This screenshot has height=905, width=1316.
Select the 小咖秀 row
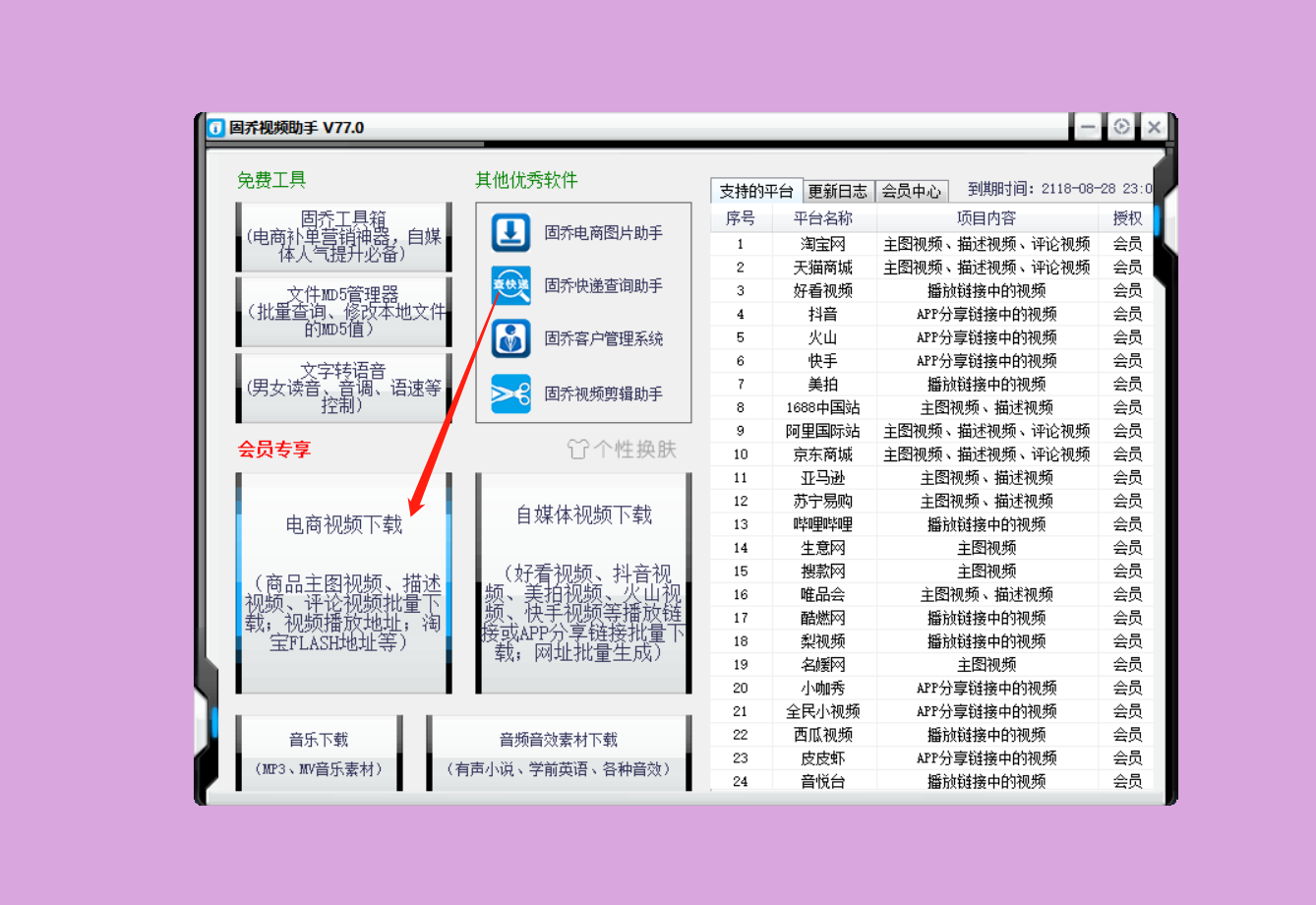tap(931, 688)
